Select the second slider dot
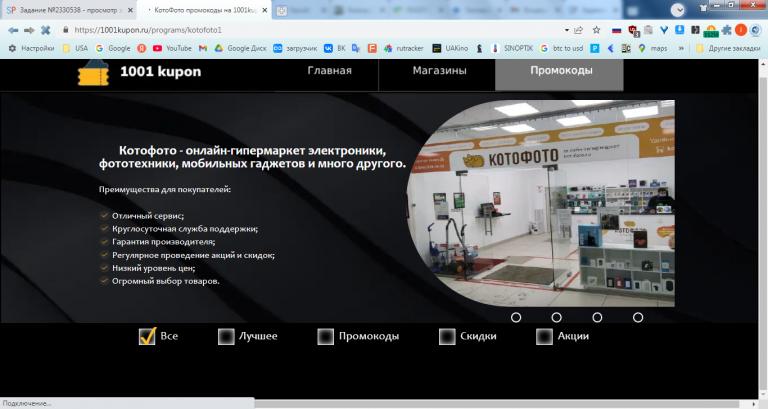 point(556,317)
